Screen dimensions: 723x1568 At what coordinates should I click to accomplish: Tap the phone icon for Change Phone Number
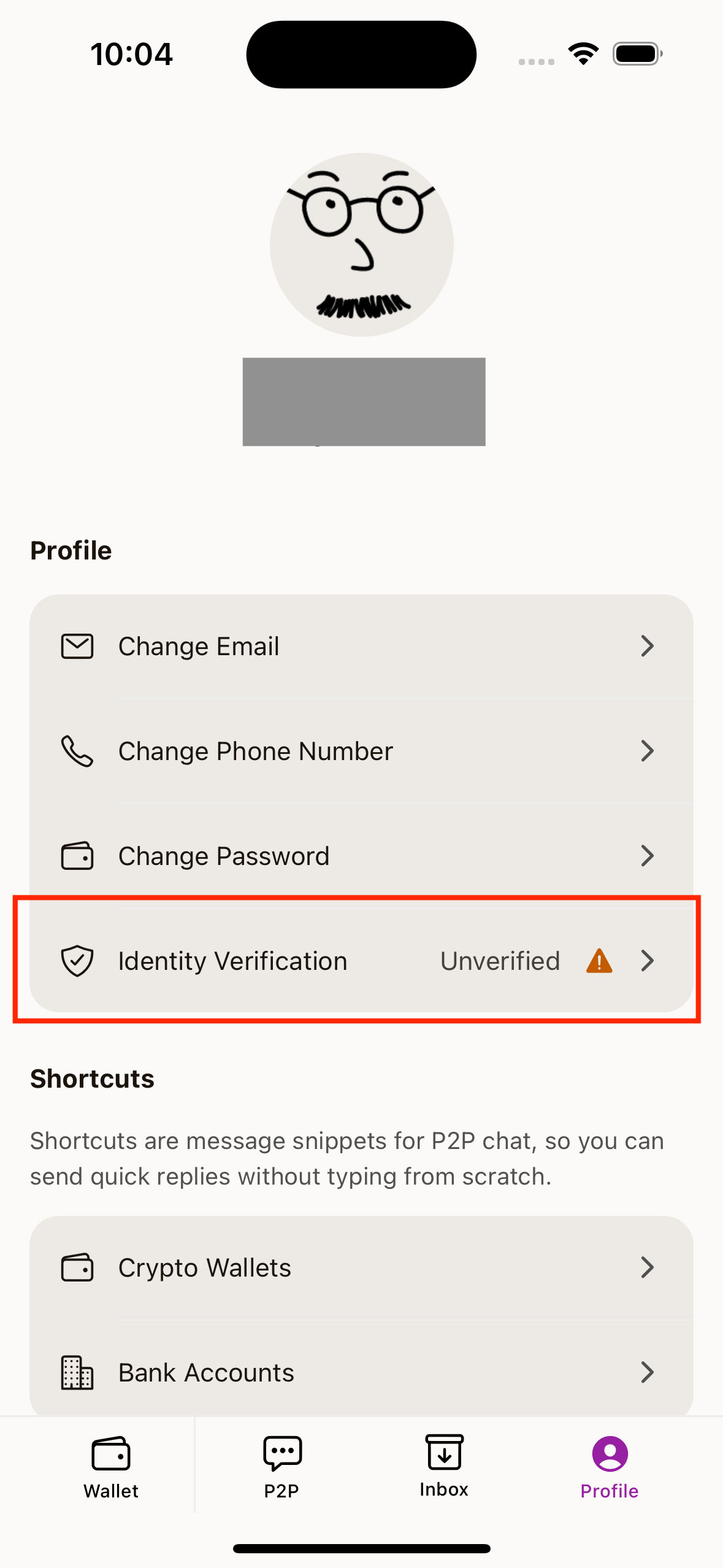(x=77, y=751)
